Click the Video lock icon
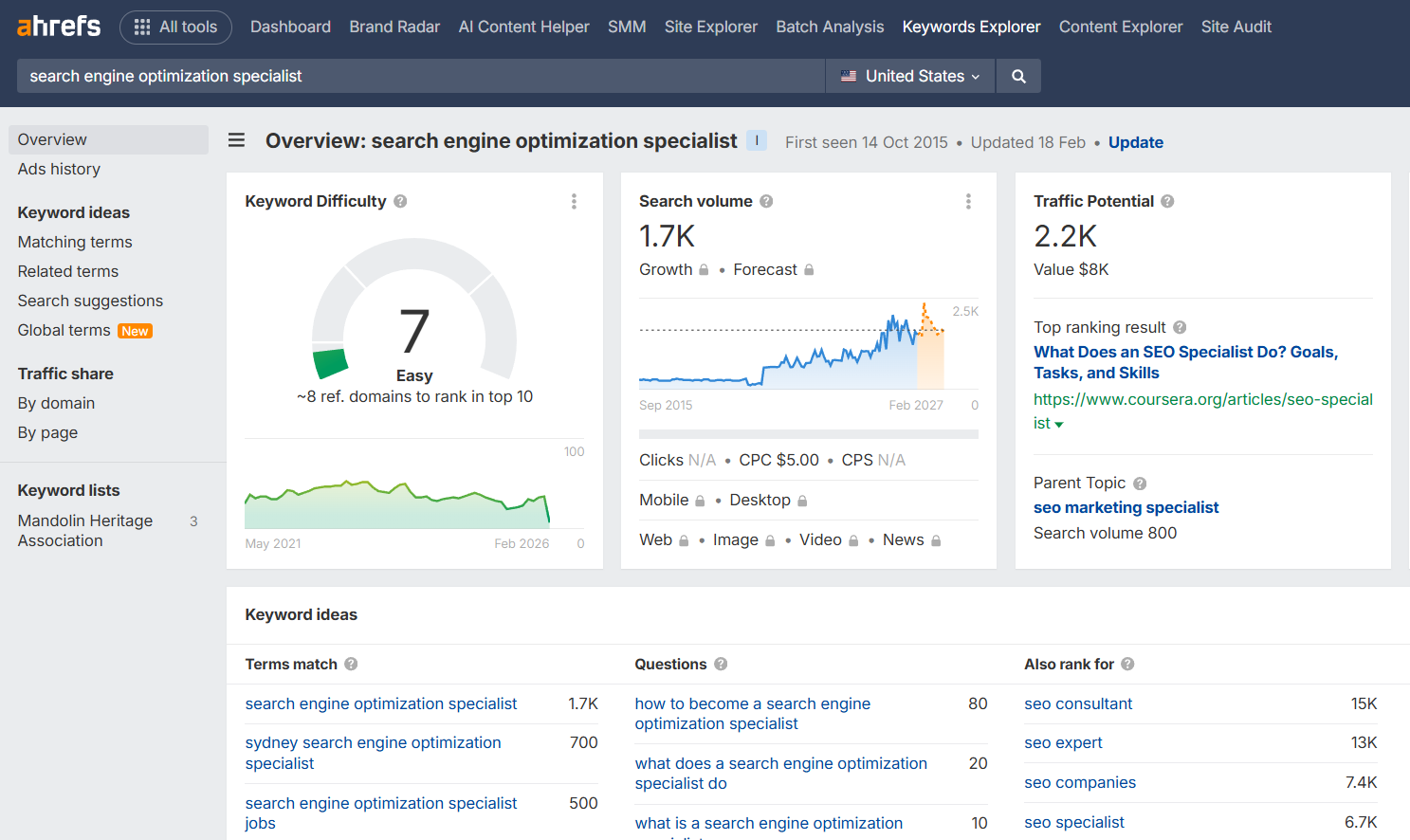1410x840 pixels. point(853,540)
